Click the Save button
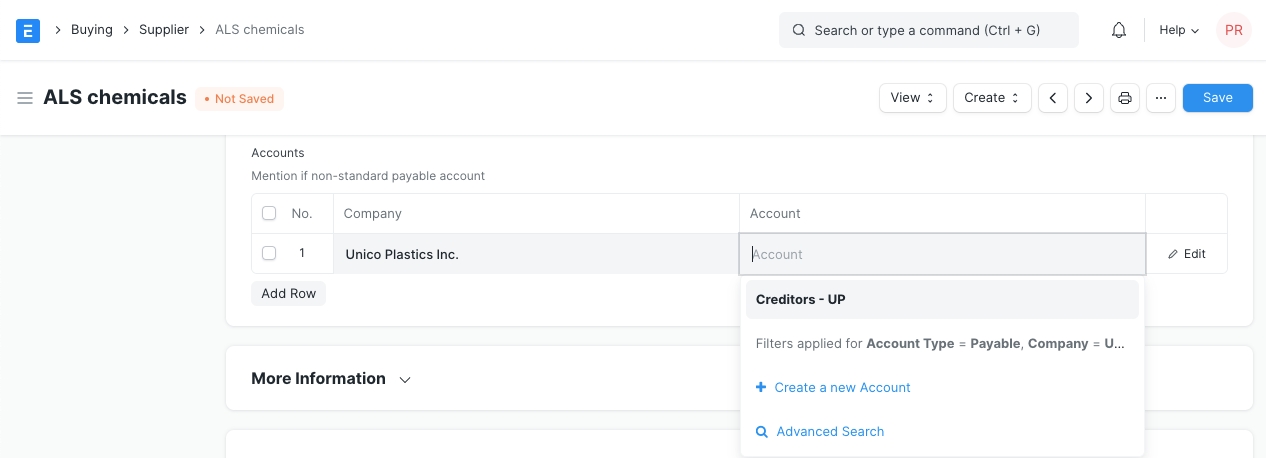Screen dimensions: 1266x458 click(1217, 98)
